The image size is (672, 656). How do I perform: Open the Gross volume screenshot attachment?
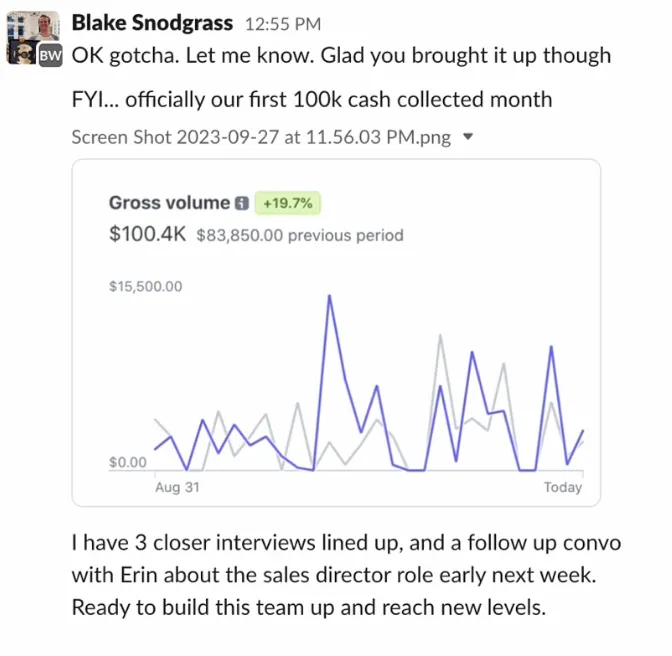point(336,332)
